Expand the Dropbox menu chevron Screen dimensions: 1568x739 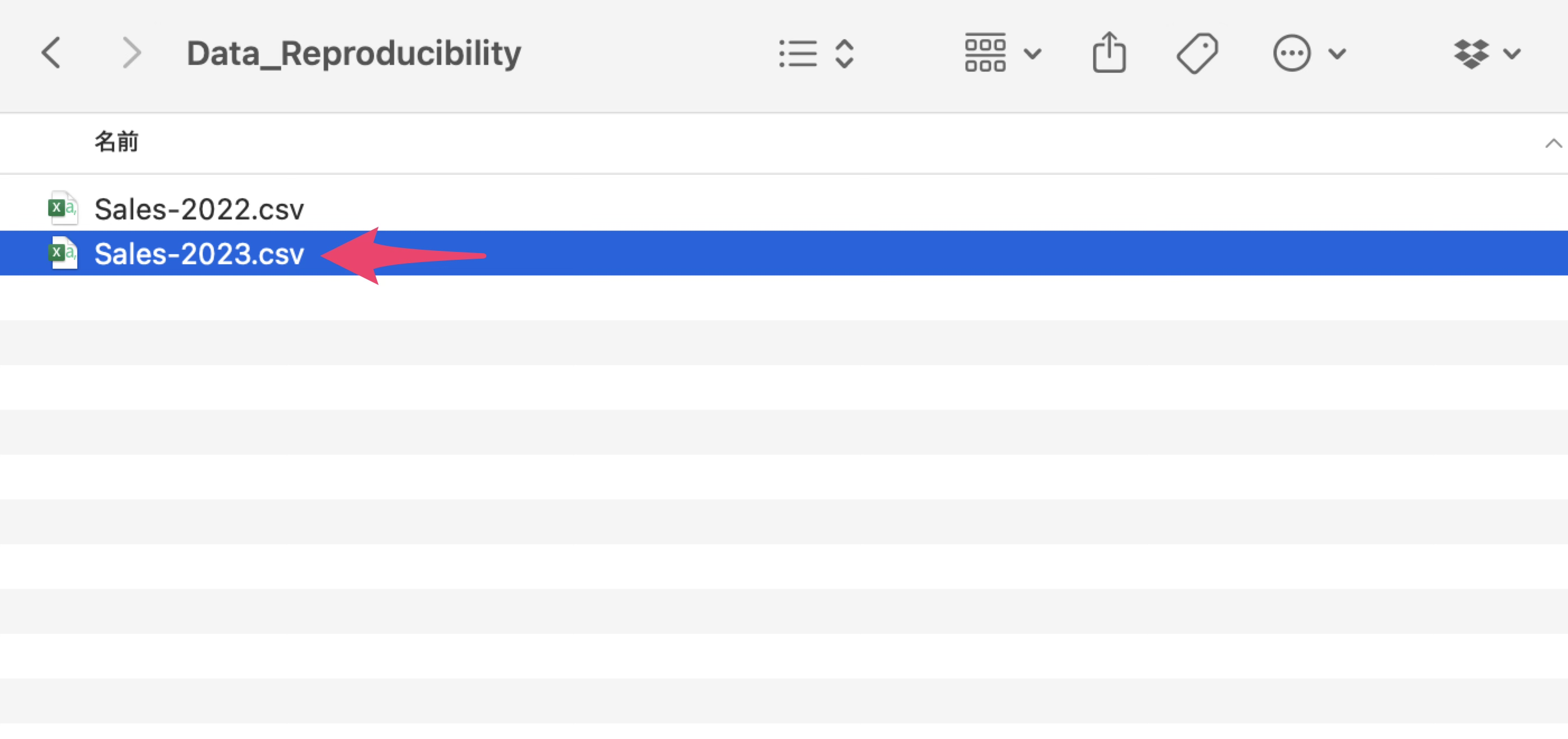(x=1512, y=54)
